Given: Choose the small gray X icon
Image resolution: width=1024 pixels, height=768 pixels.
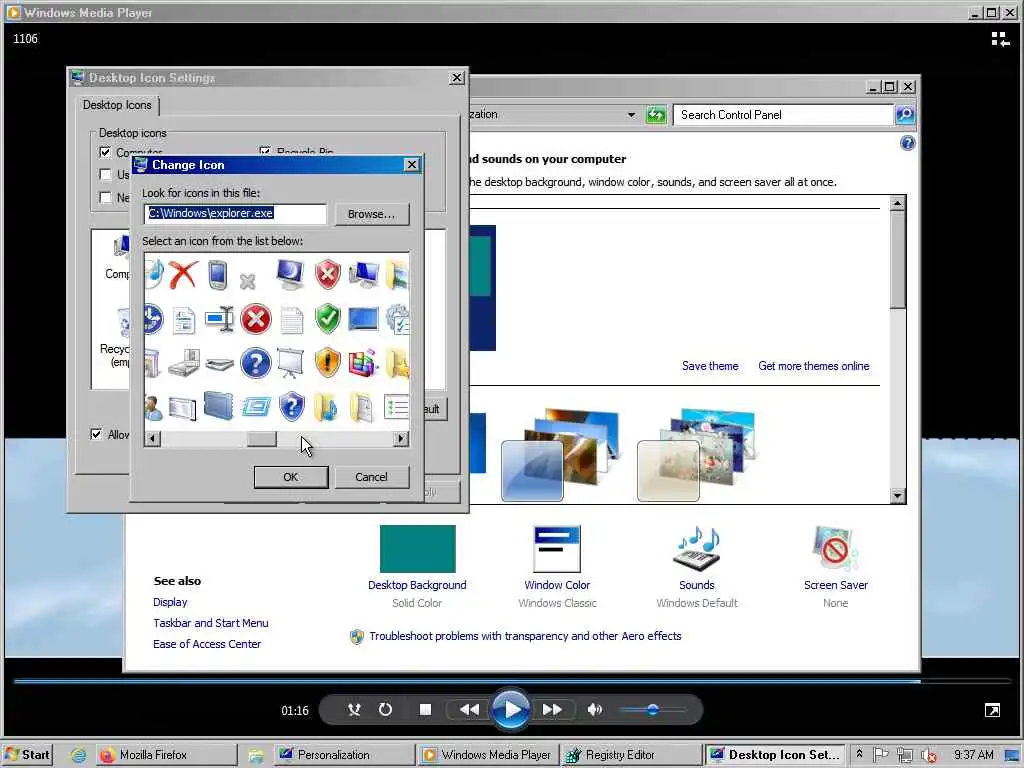Looking at the screenshot, I should pyautogui.click(x=248, y=281).
